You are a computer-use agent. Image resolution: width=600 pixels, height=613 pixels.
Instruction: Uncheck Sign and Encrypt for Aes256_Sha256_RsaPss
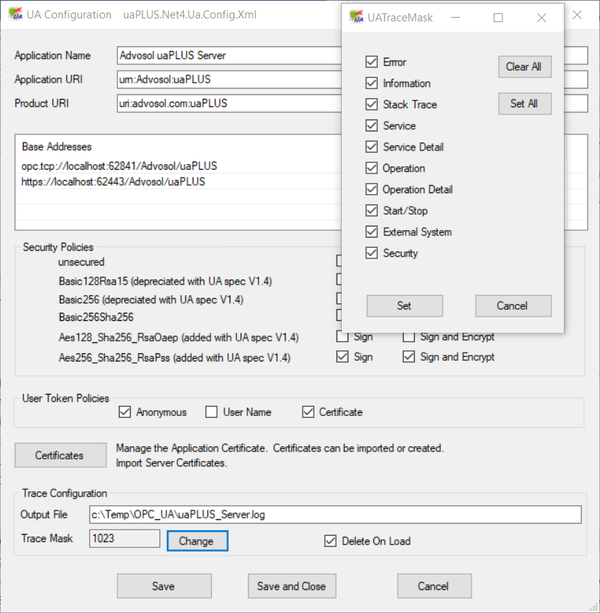[x=408, y=357]
